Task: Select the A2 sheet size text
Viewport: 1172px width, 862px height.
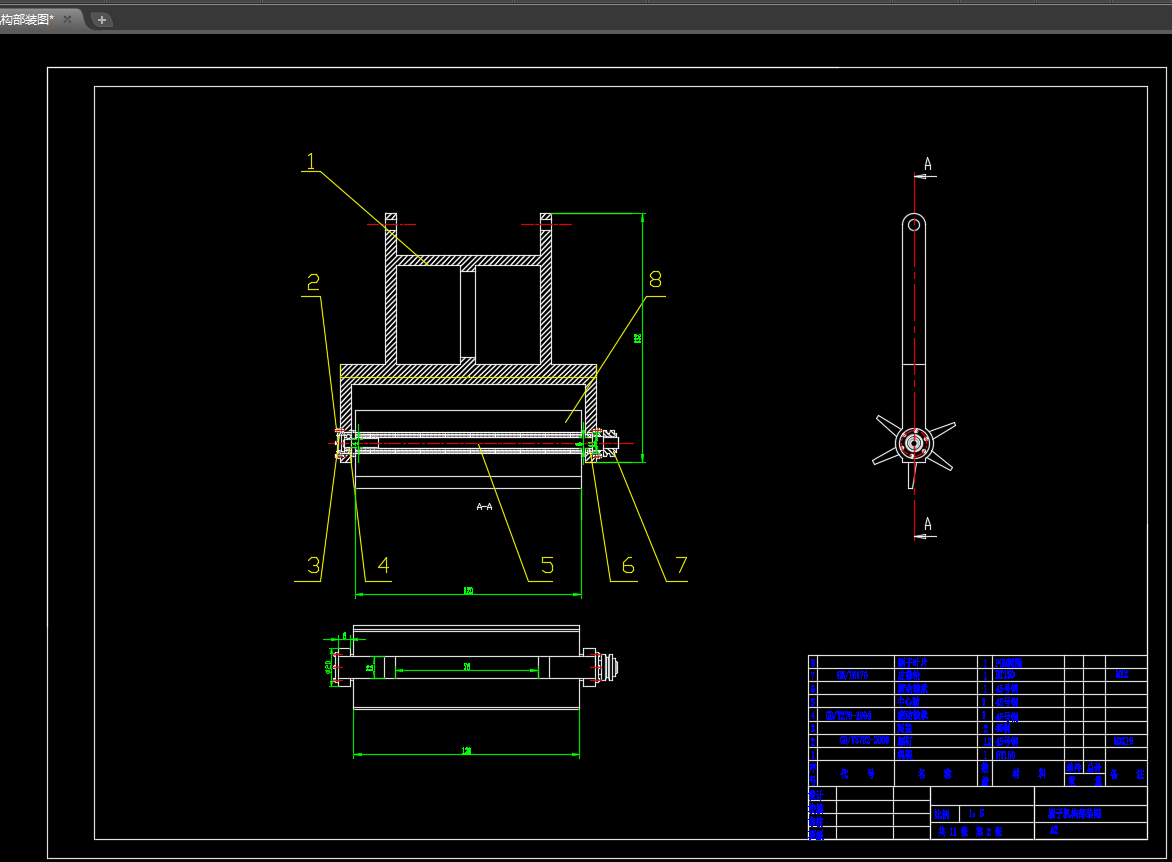Action: (x=1054, y=830)
